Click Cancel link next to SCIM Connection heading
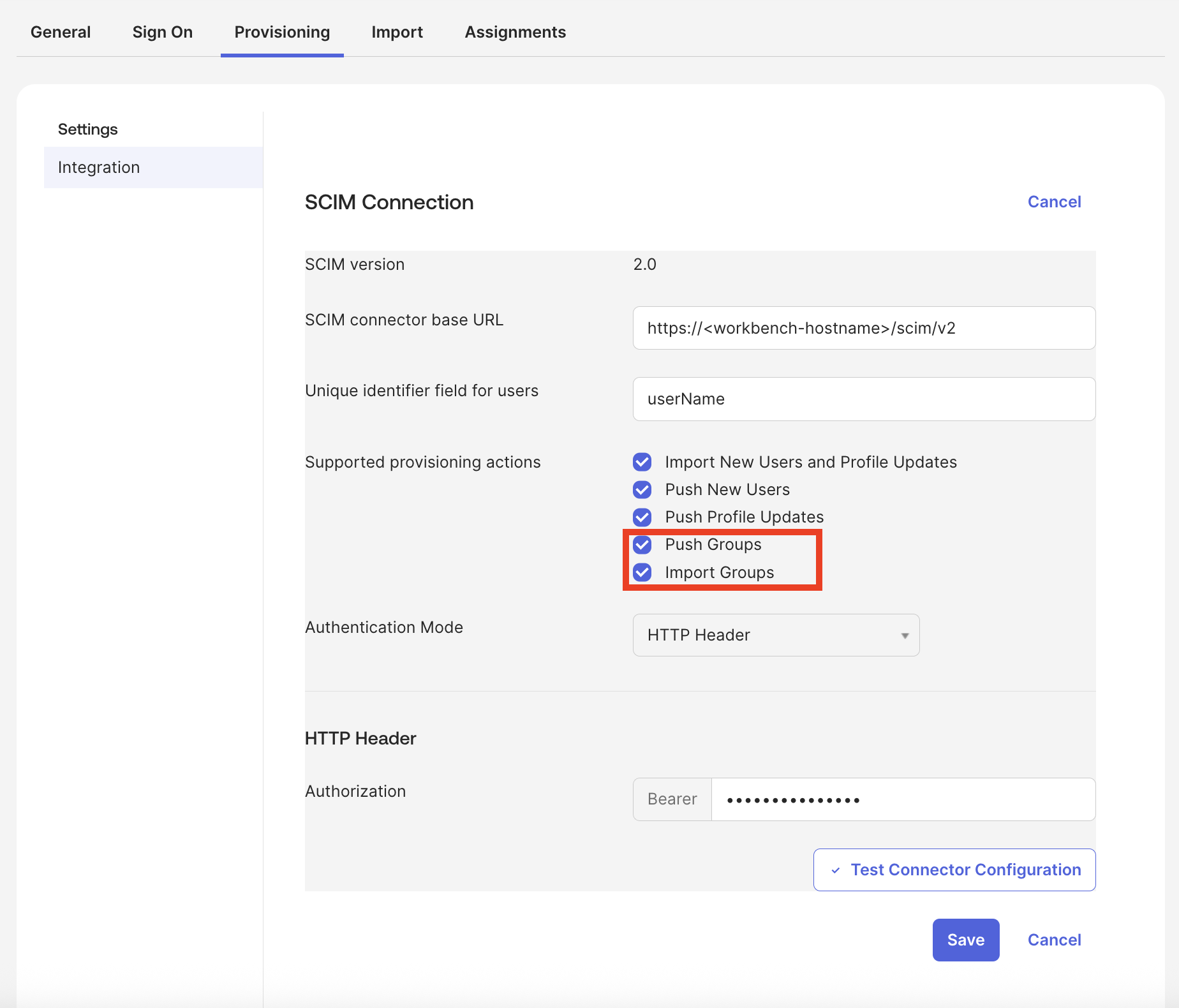 (x=1054, y=202)
